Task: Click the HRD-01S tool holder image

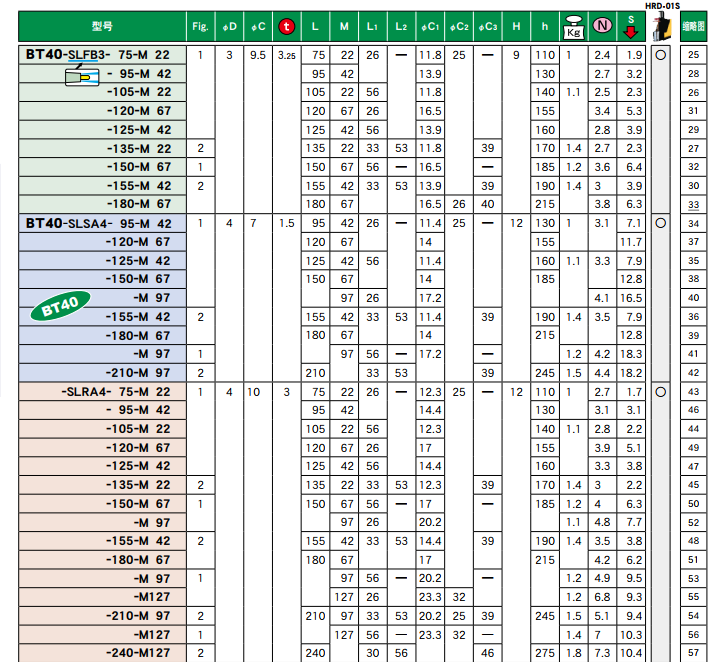Action: (x=661, y=27)
